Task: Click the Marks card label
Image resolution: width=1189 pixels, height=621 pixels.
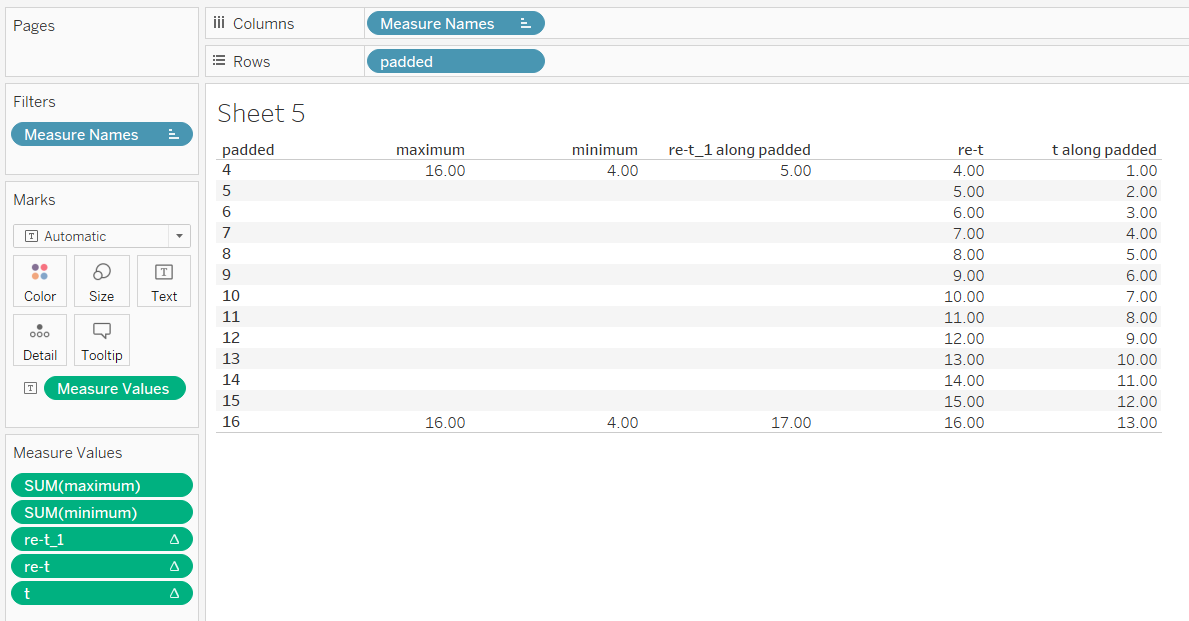Action: (x=34, y=199)
